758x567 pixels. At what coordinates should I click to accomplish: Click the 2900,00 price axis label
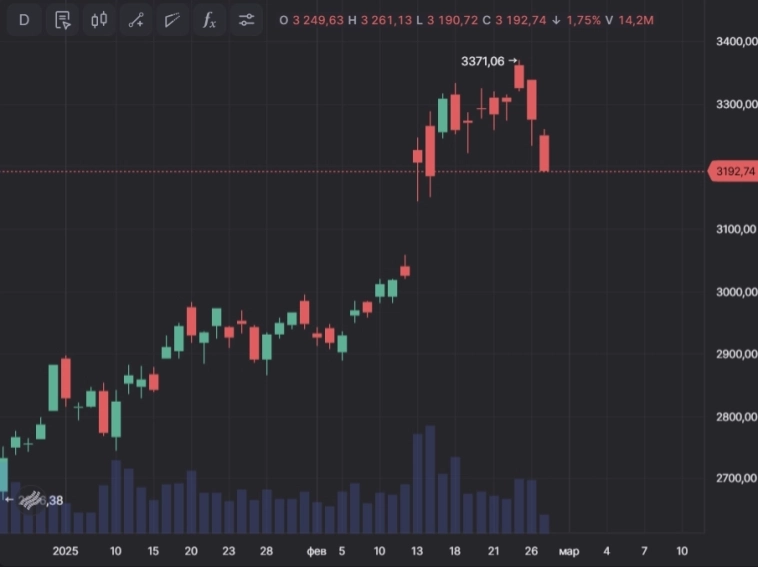click(x=737, y=354)
